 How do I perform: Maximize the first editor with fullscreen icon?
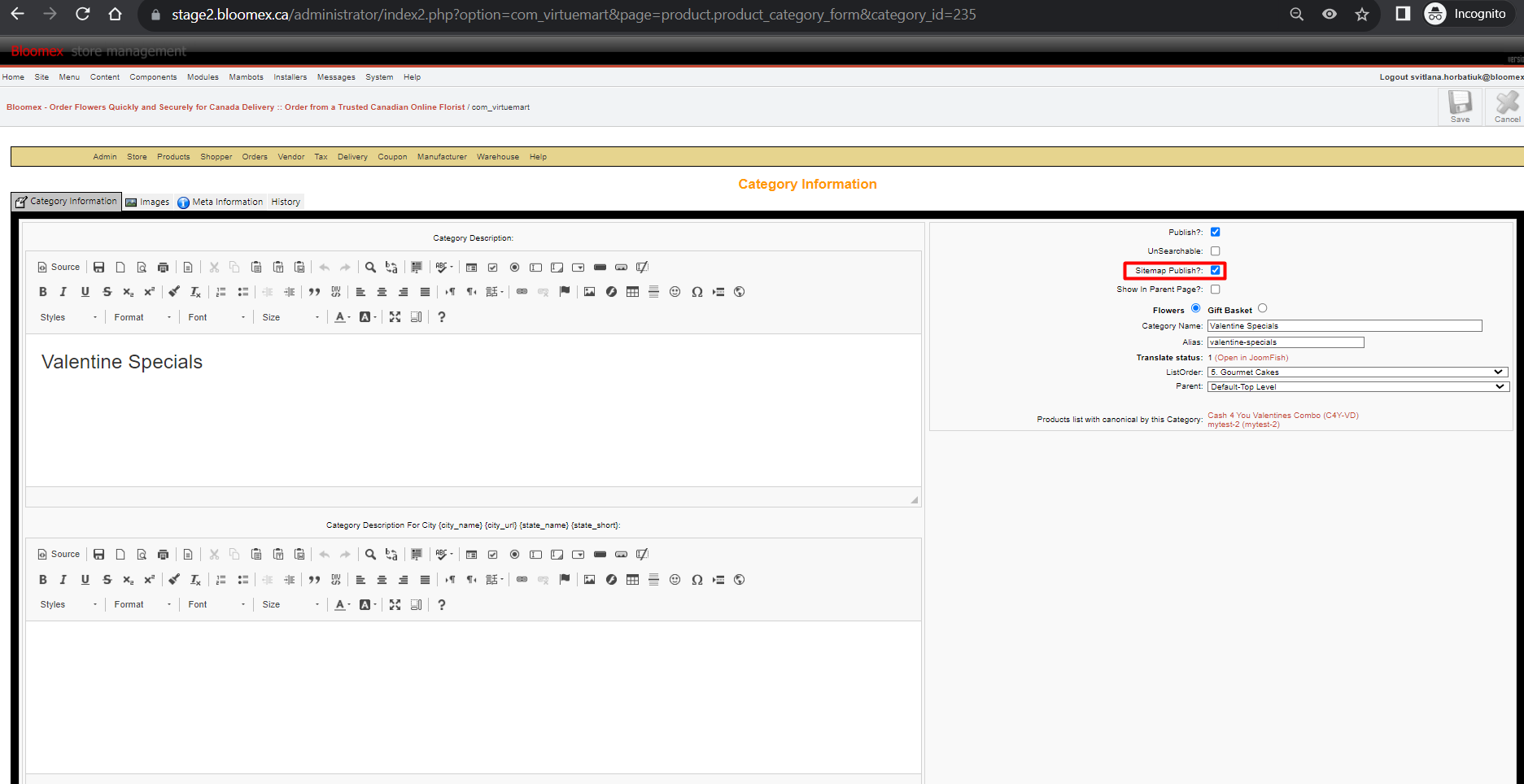tap(395, 317)
